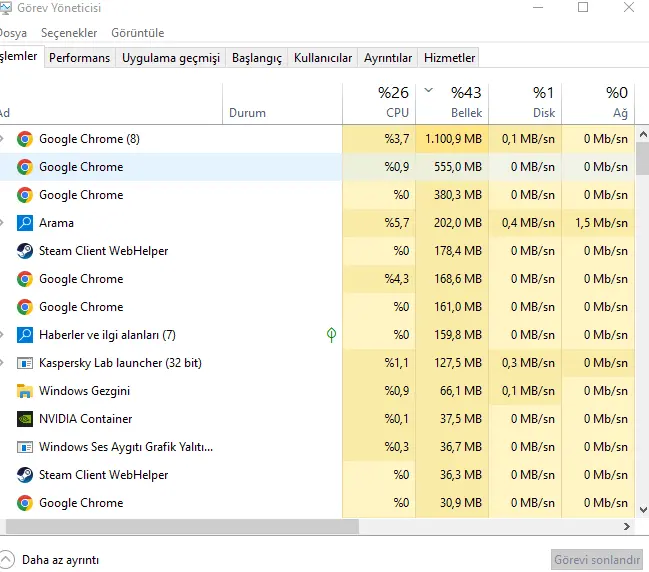
Task: Select the Steam Client WebHelper 178,4 MB row
Action: tap(317, 251)
